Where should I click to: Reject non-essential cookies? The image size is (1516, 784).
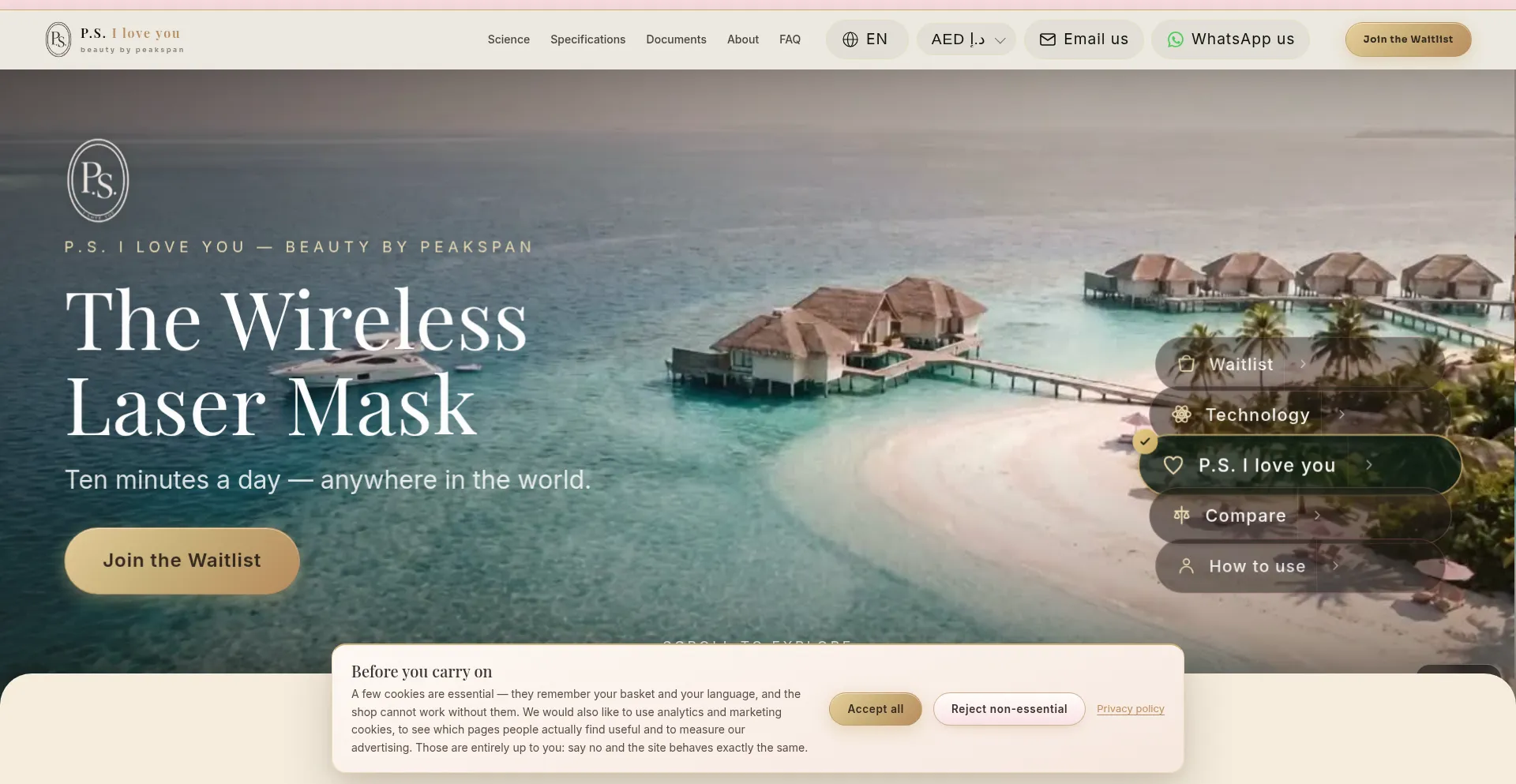(1009, 709)
